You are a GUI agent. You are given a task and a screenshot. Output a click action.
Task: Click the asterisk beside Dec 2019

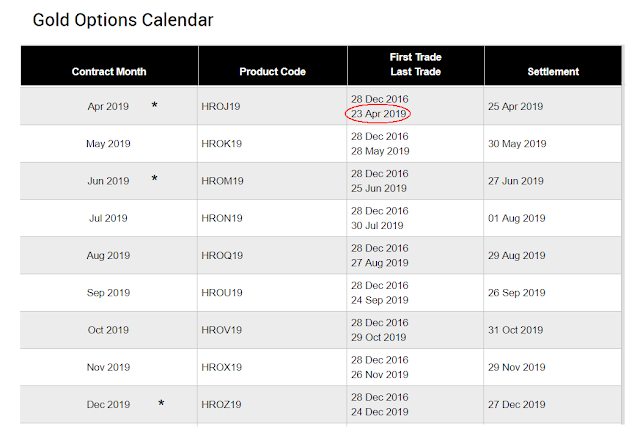point(161,403)
